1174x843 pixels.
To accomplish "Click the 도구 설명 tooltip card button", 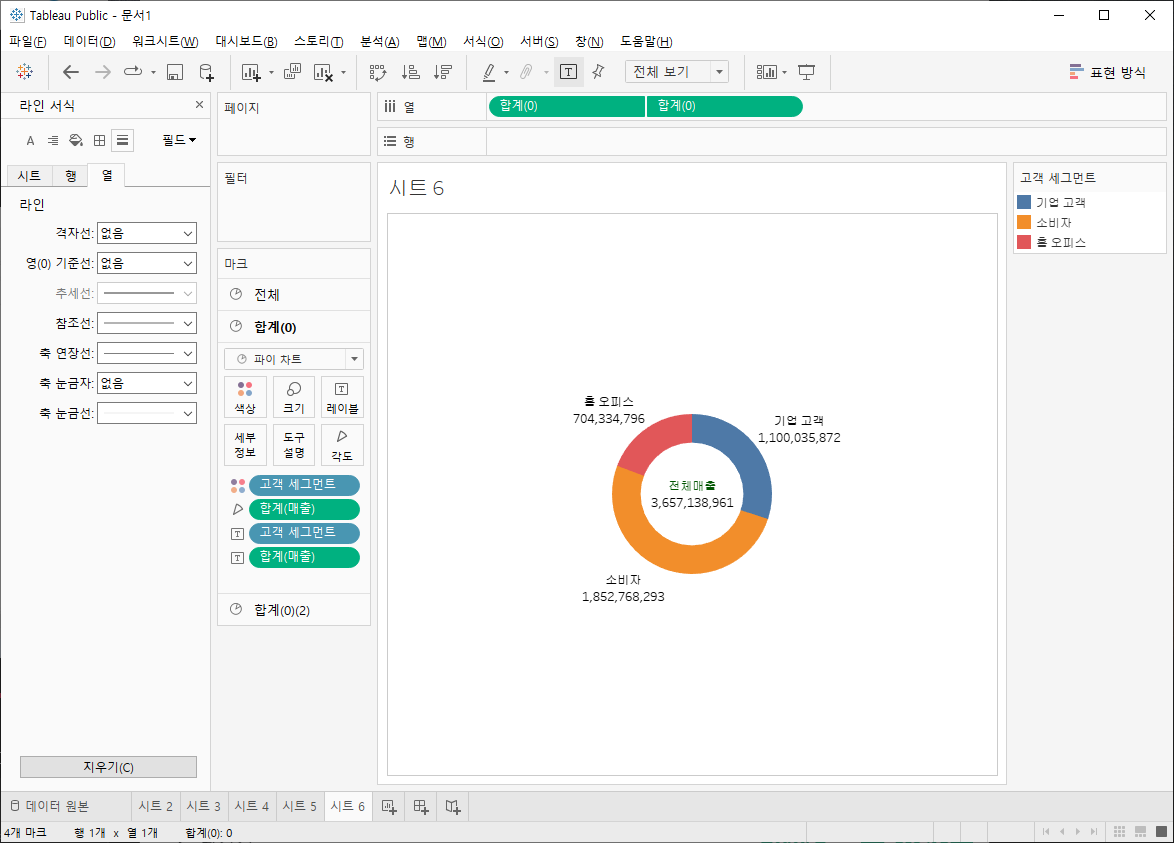I will coord(294,445).
